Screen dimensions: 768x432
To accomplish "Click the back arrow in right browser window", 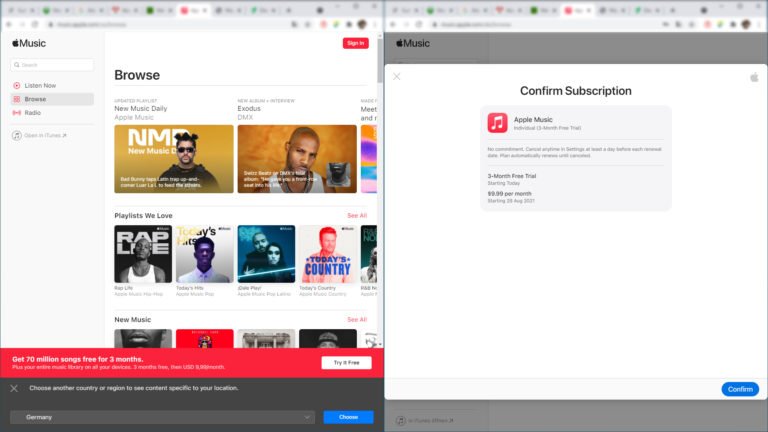I will tap(393, 24).
